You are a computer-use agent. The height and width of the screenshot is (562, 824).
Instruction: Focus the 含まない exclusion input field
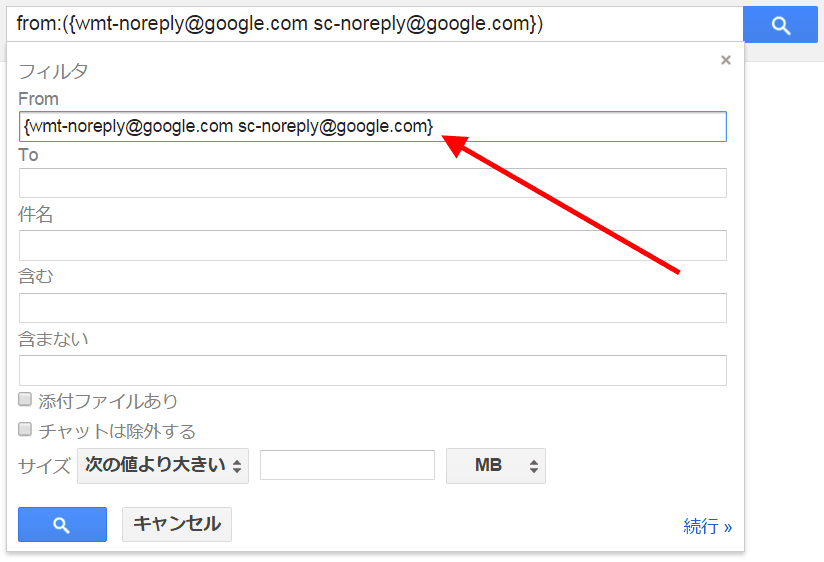coord(372,370)
